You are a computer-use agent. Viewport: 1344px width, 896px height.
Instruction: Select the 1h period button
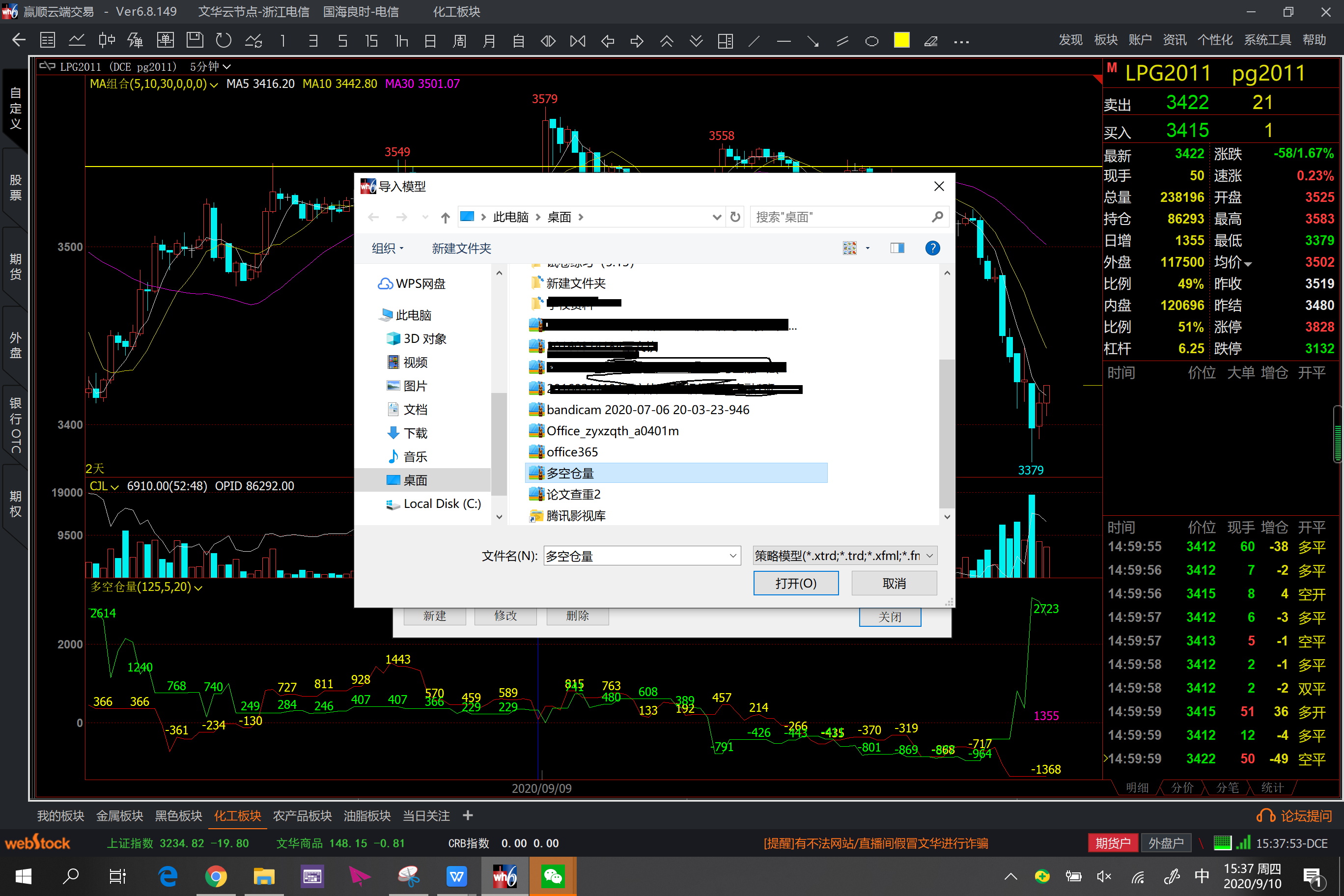coord(401,41)
